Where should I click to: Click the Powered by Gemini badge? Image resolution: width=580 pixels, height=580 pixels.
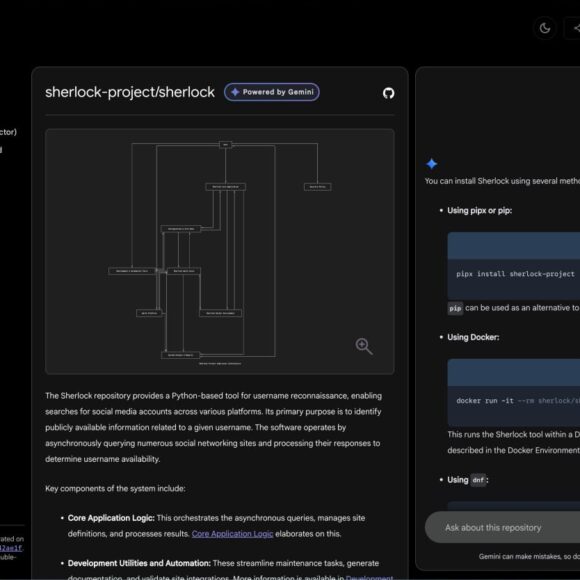tap(272, 92)
